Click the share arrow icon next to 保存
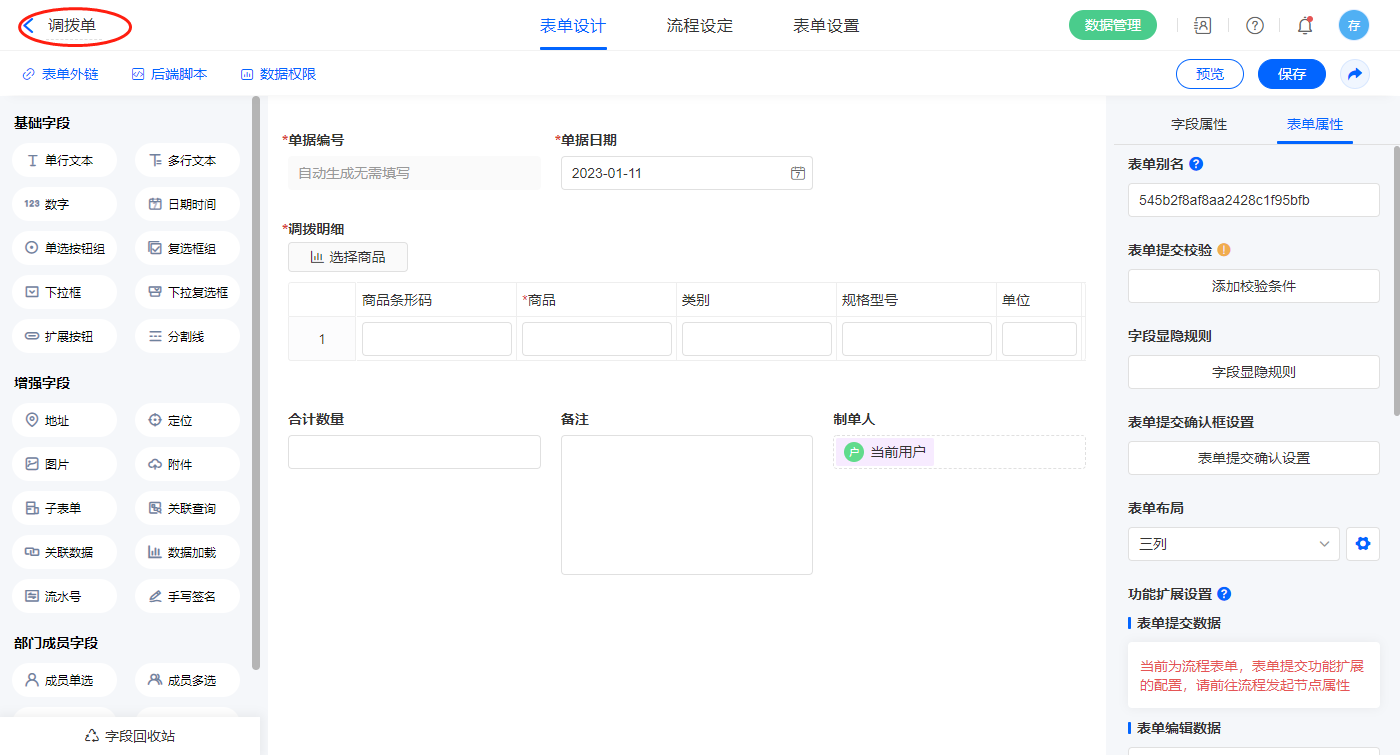The image size is (1400, 755). click(1355, 74)
